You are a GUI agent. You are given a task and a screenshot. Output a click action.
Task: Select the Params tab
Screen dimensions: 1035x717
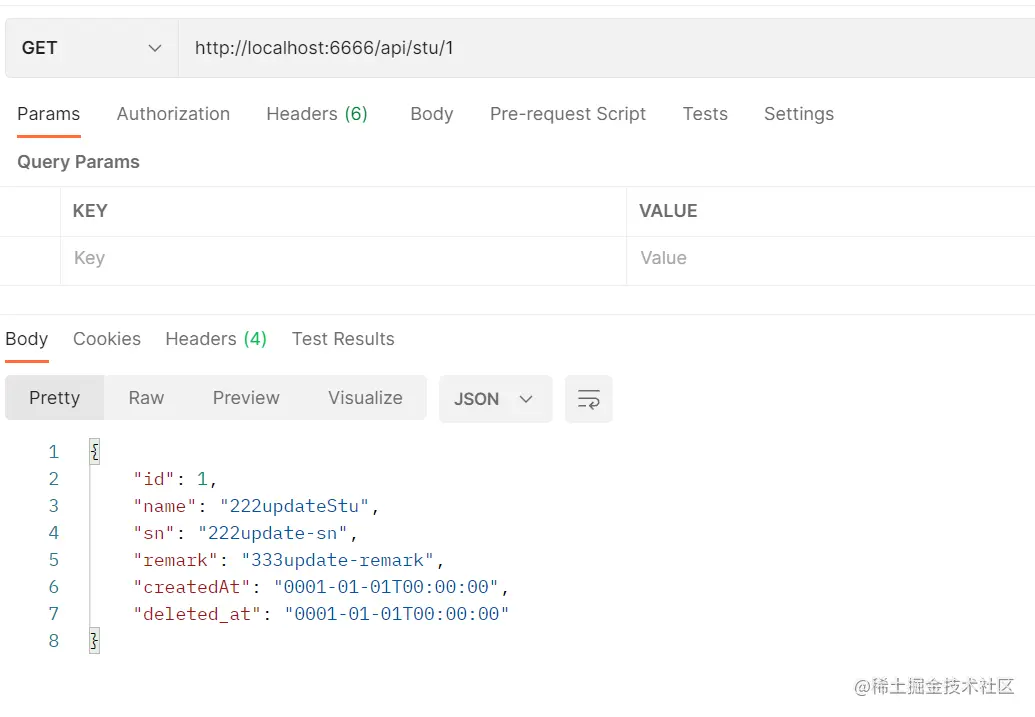tap(48, 114)
